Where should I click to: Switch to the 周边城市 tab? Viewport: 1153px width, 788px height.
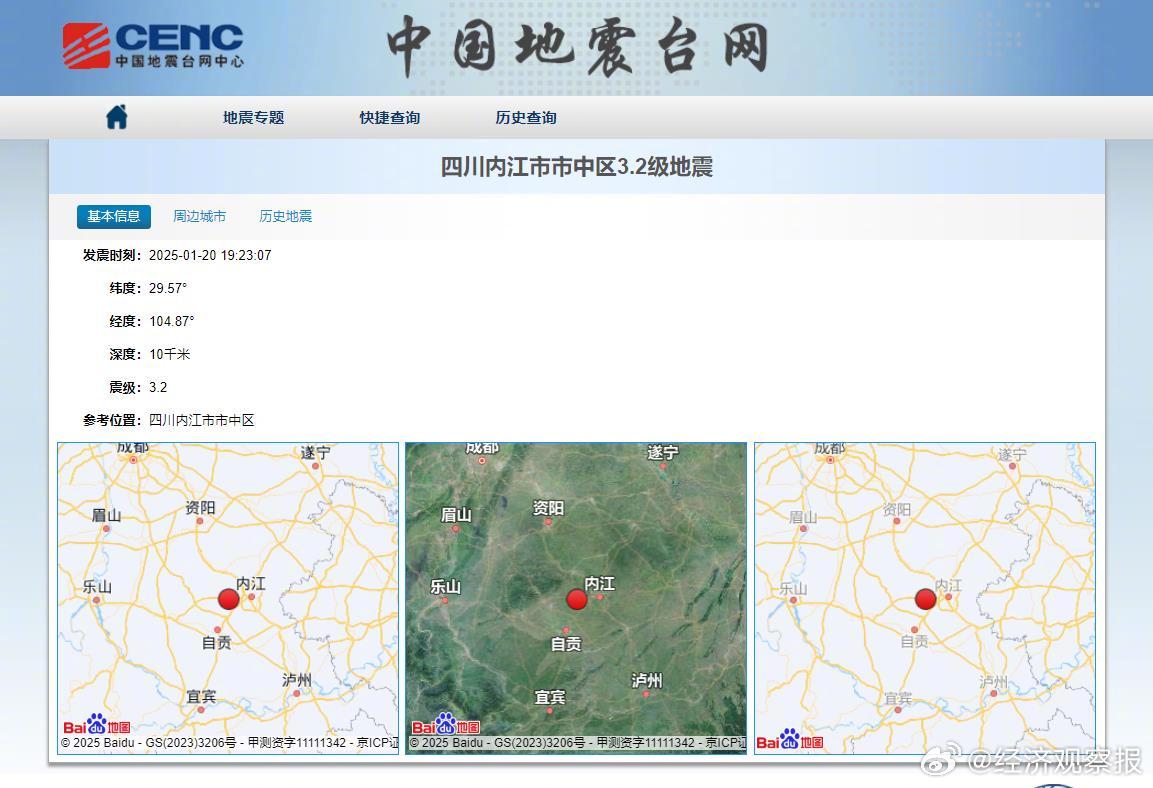[199, 216]
